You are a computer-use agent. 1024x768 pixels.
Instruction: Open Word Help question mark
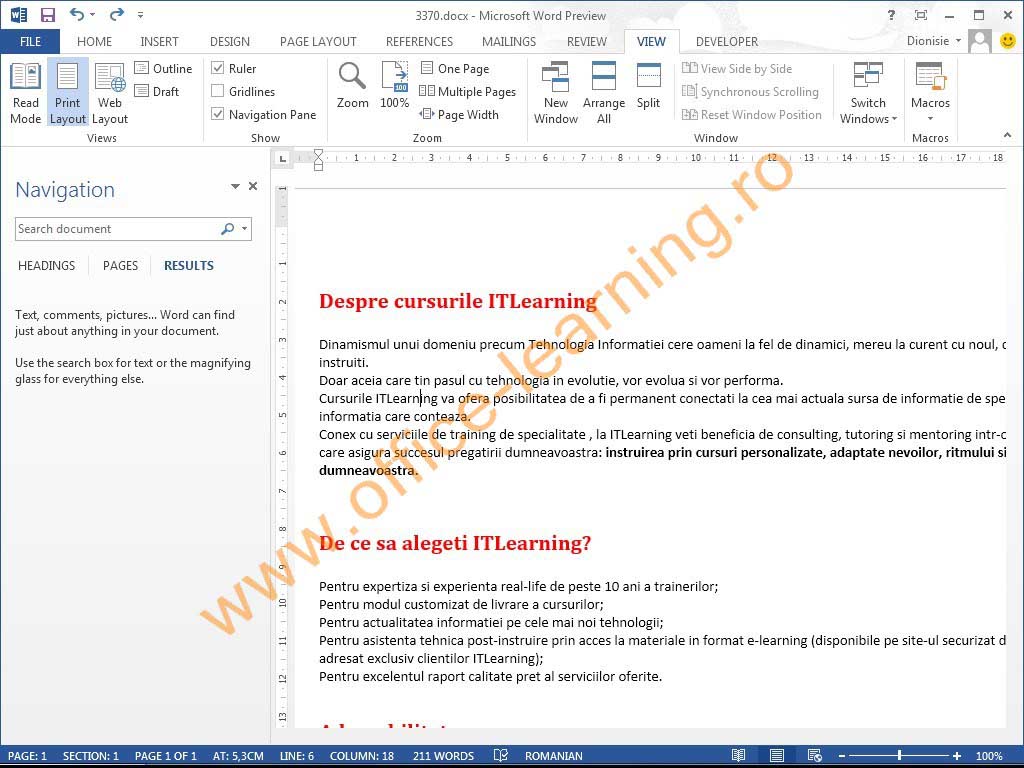point(891,15)
